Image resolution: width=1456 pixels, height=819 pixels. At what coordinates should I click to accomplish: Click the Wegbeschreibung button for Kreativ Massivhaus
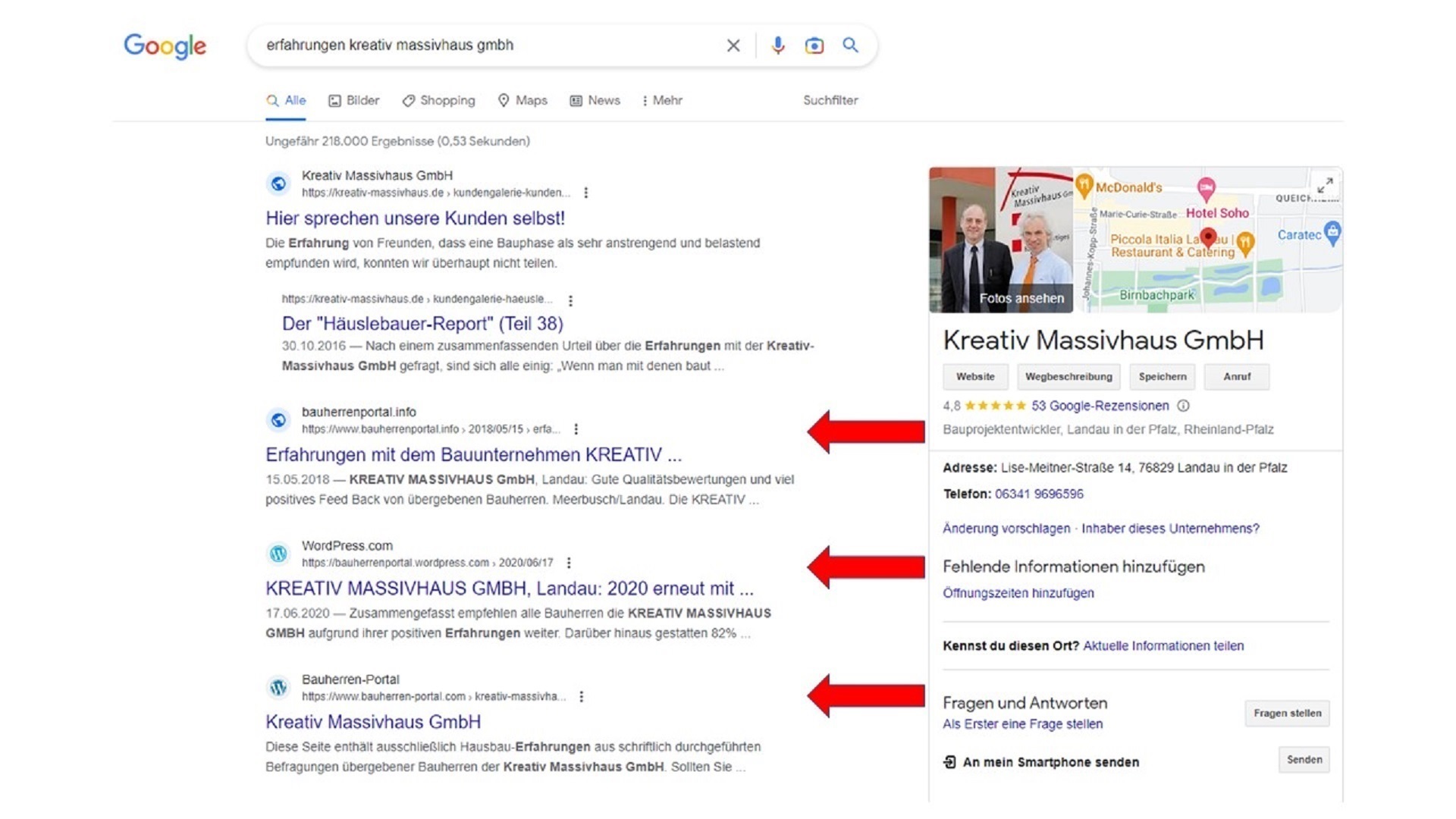point(1068,376)
